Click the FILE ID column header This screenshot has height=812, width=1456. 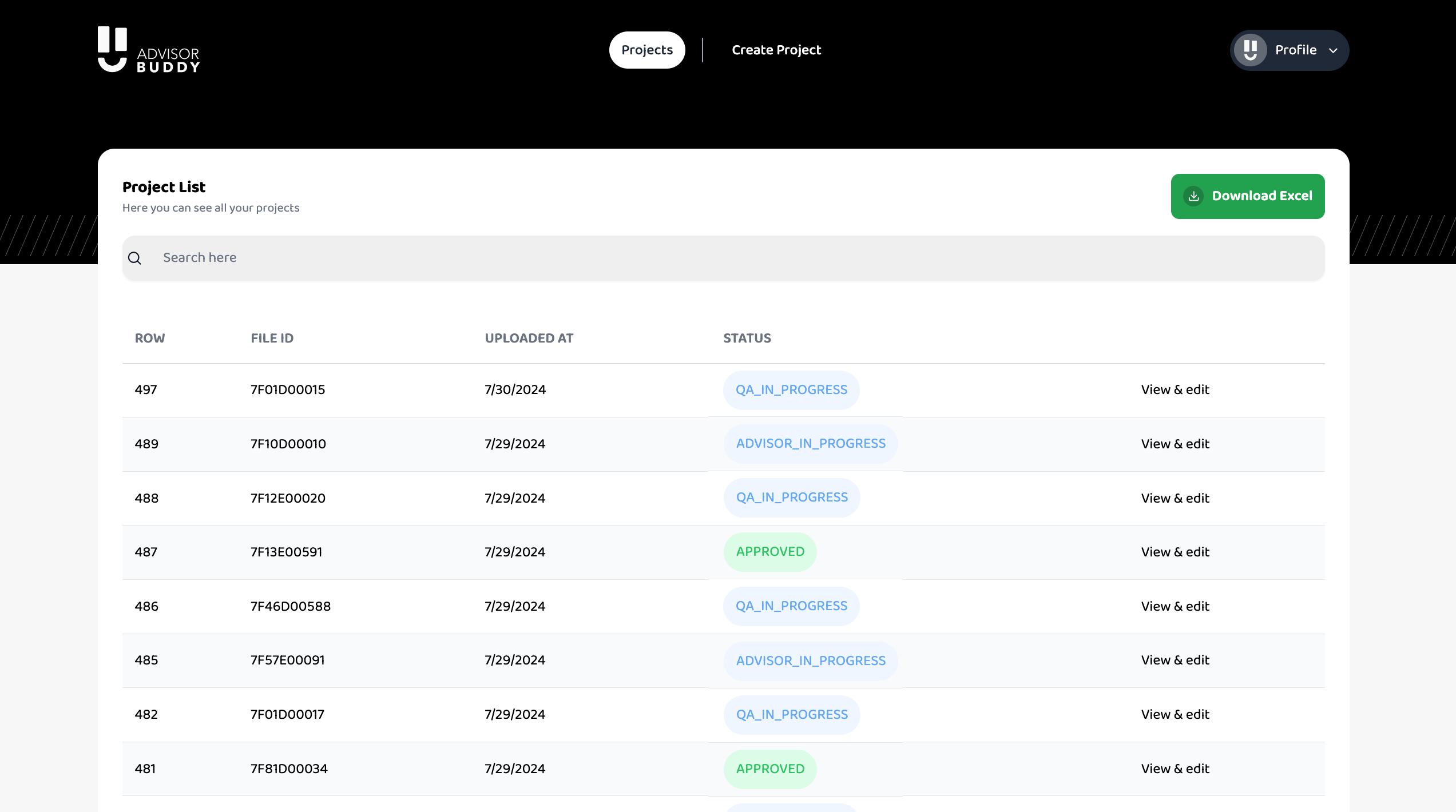[x=272, y=339]
